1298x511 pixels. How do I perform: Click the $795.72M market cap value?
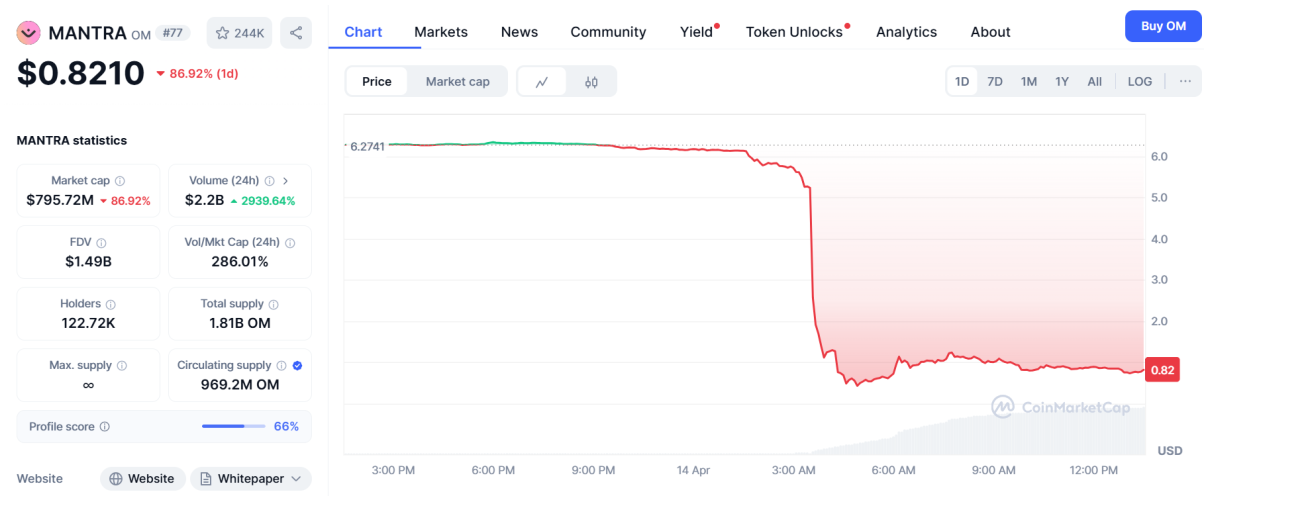point(60,200)
